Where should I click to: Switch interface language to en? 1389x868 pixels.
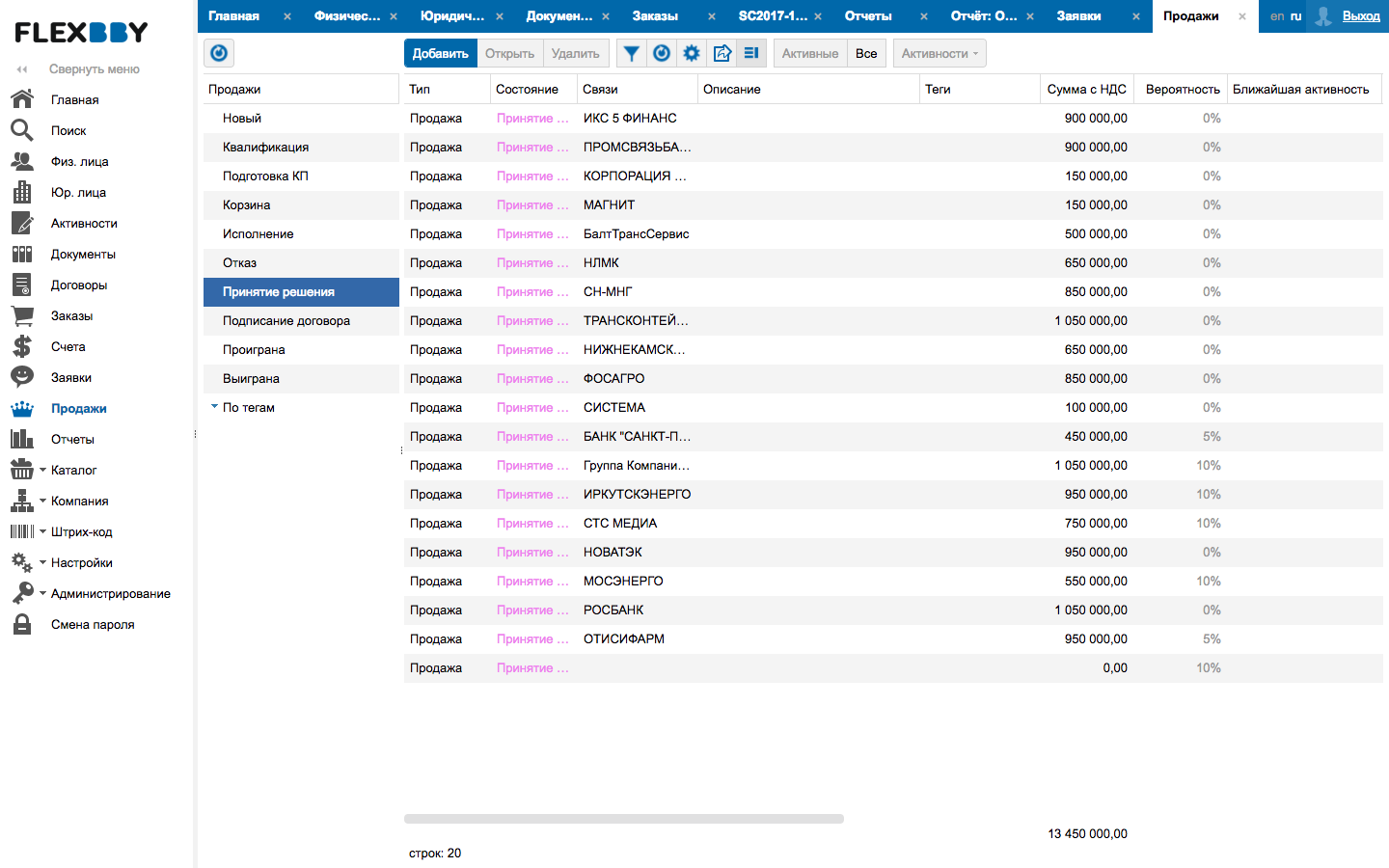[1277, 16]
